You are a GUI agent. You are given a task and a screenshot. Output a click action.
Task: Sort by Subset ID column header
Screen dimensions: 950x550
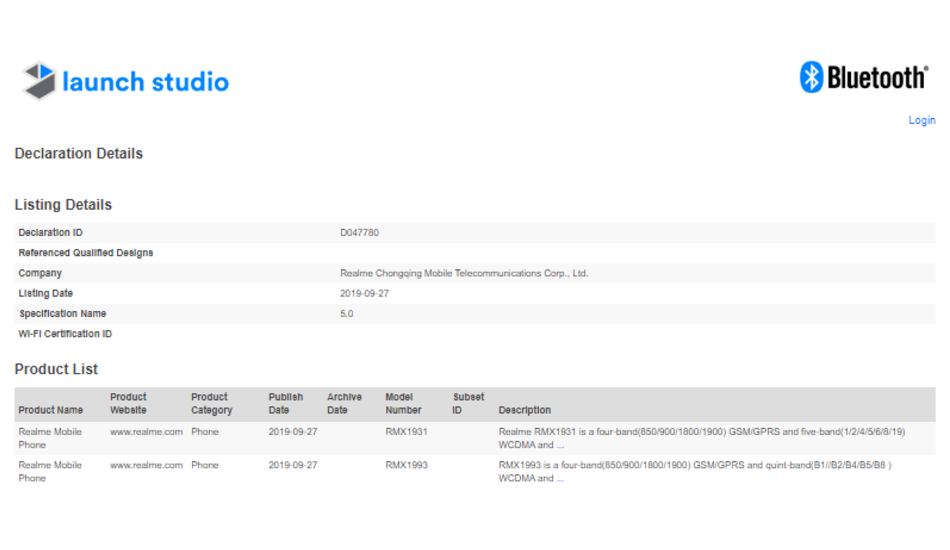(468, 404)
